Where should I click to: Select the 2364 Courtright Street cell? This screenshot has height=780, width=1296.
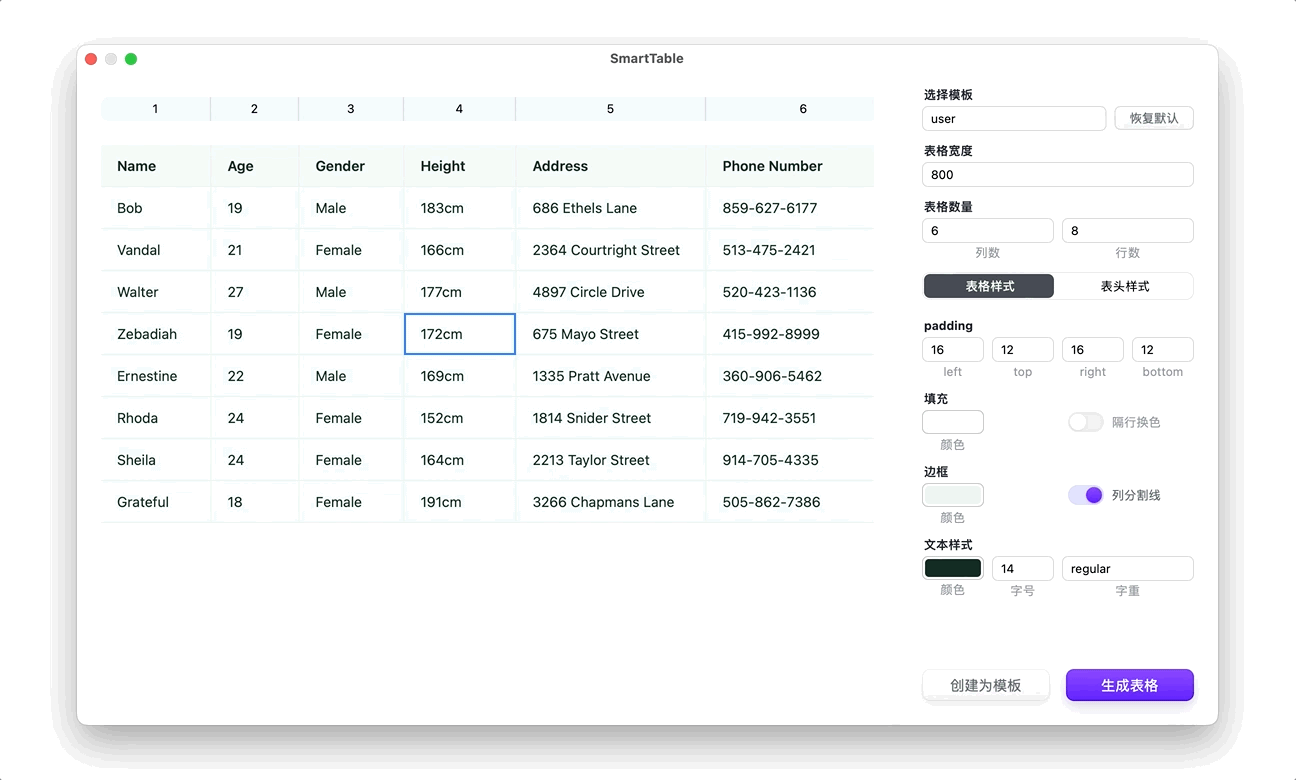click(x=611, y=250)
